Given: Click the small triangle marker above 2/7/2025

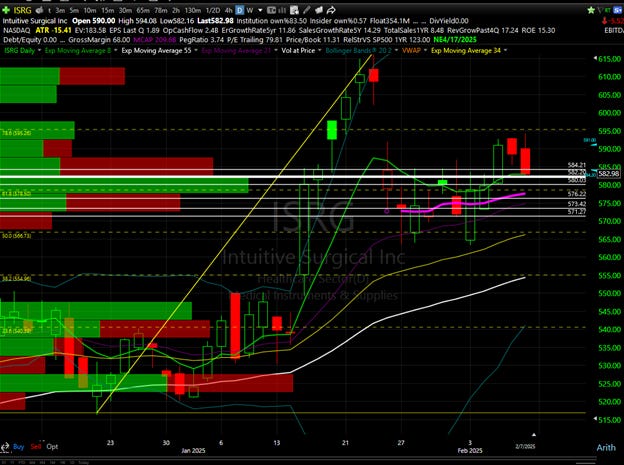Looking at the screenshot, I should pyautogui.click(x=534, y=435).
